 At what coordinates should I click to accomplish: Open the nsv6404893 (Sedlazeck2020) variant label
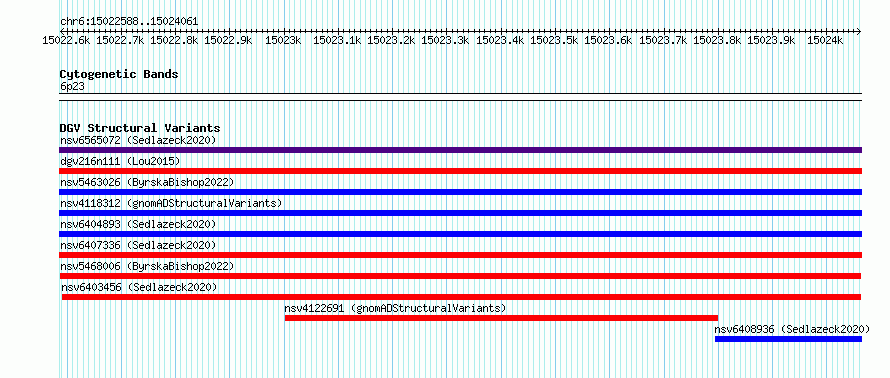click(138, 224)
